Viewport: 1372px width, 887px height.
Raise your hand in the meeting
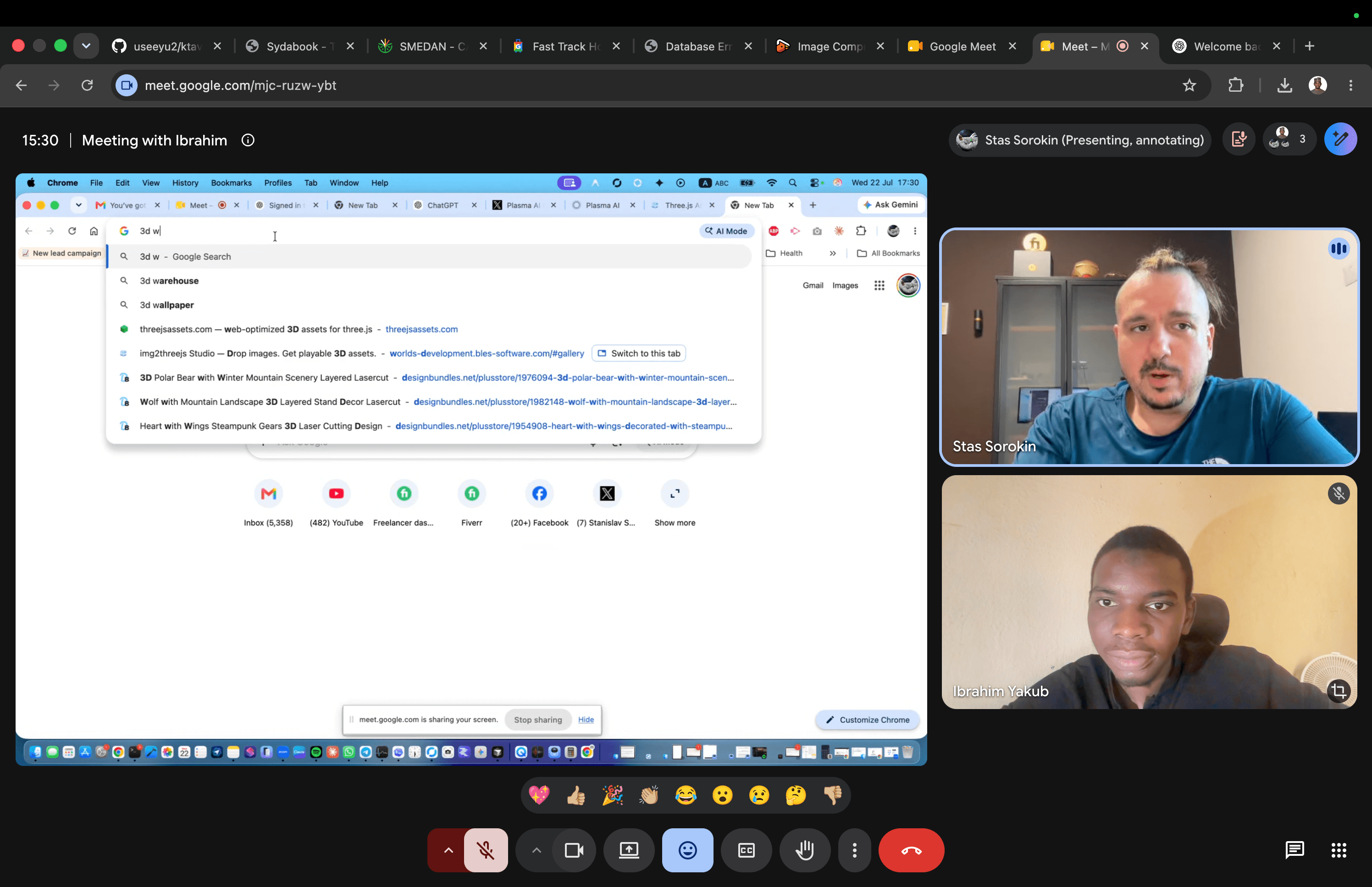805,850
